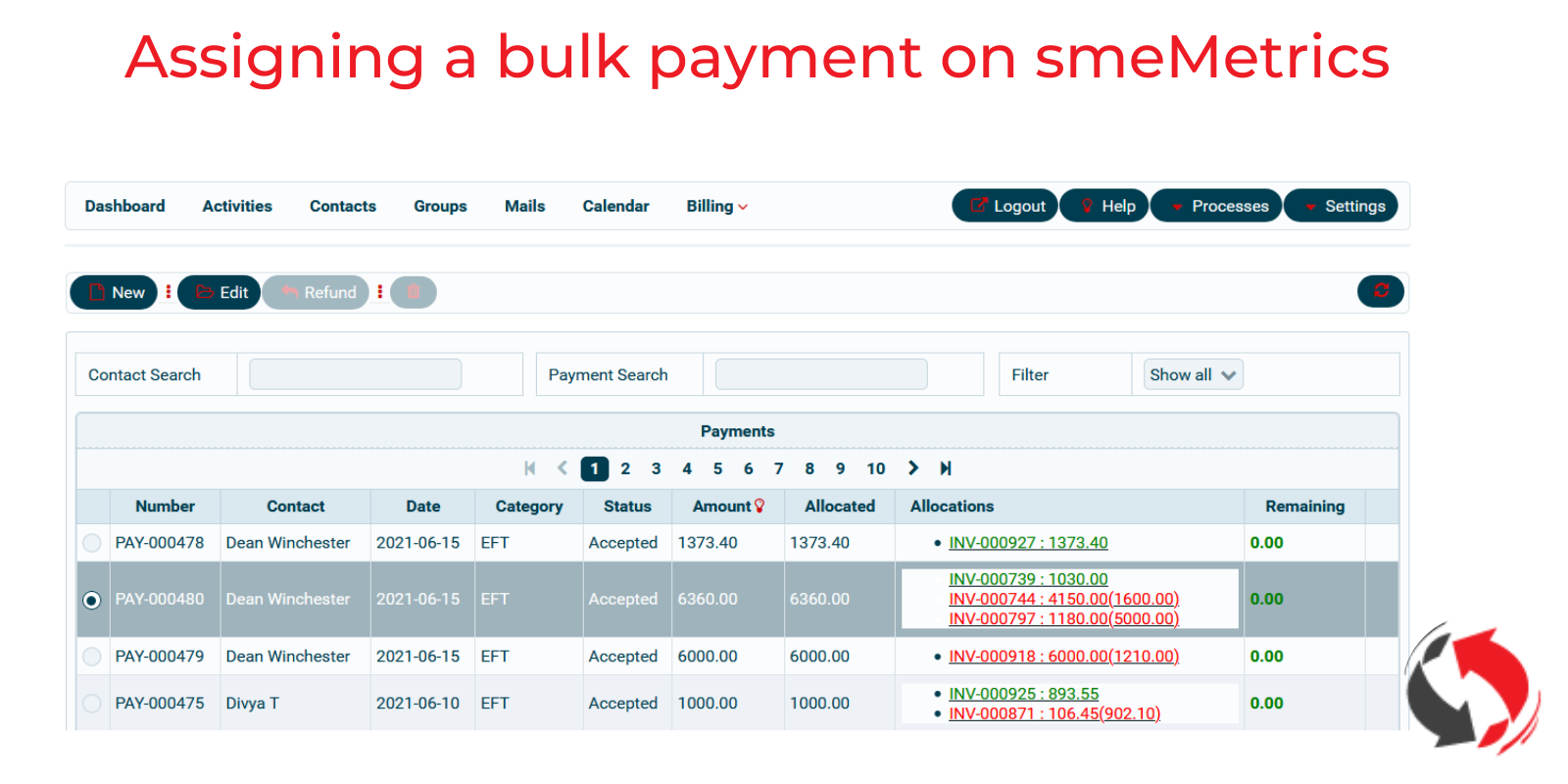Viewport: 1568px width, 784px height.
Task: Open invoice link INV-000739 : 1030.00
Action: click(1028, 579)
